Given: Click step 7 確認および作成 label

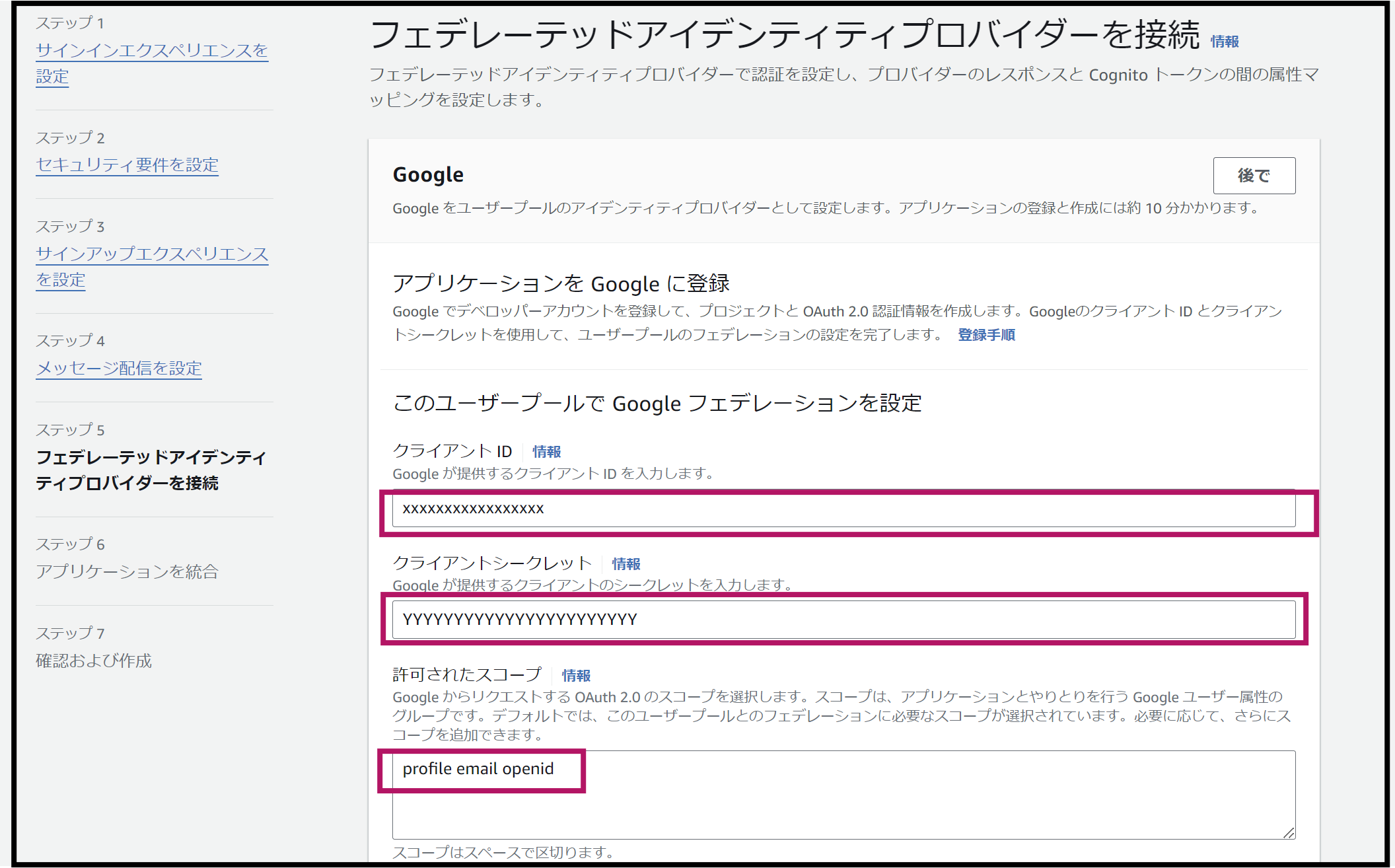Looking at the screenshot, I should click(x=94, y=661).
